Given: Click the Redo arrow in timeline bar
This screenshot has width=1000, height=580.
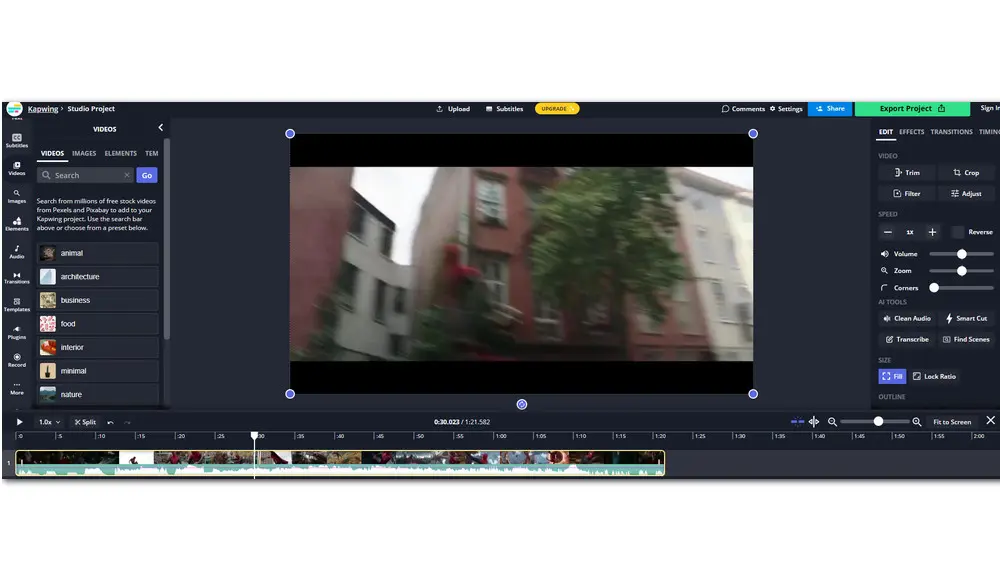Looking at the screenshot, I should coord(127,422).
